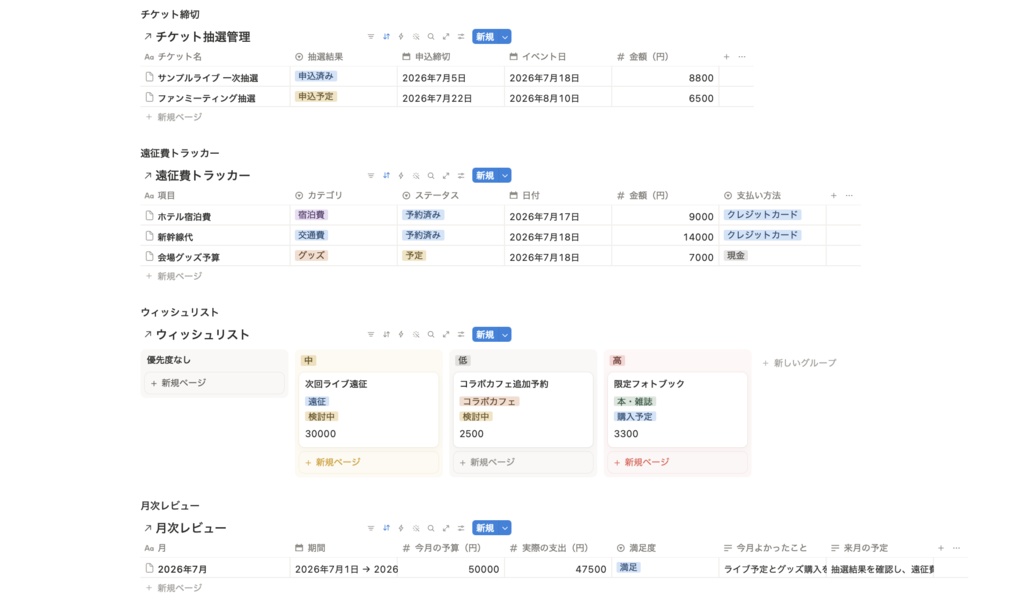Image resolution: width=1024 pixels, height=615 pixels.
Task: Open view settings for 月次レビュー
Action: [x=461, y=528]
